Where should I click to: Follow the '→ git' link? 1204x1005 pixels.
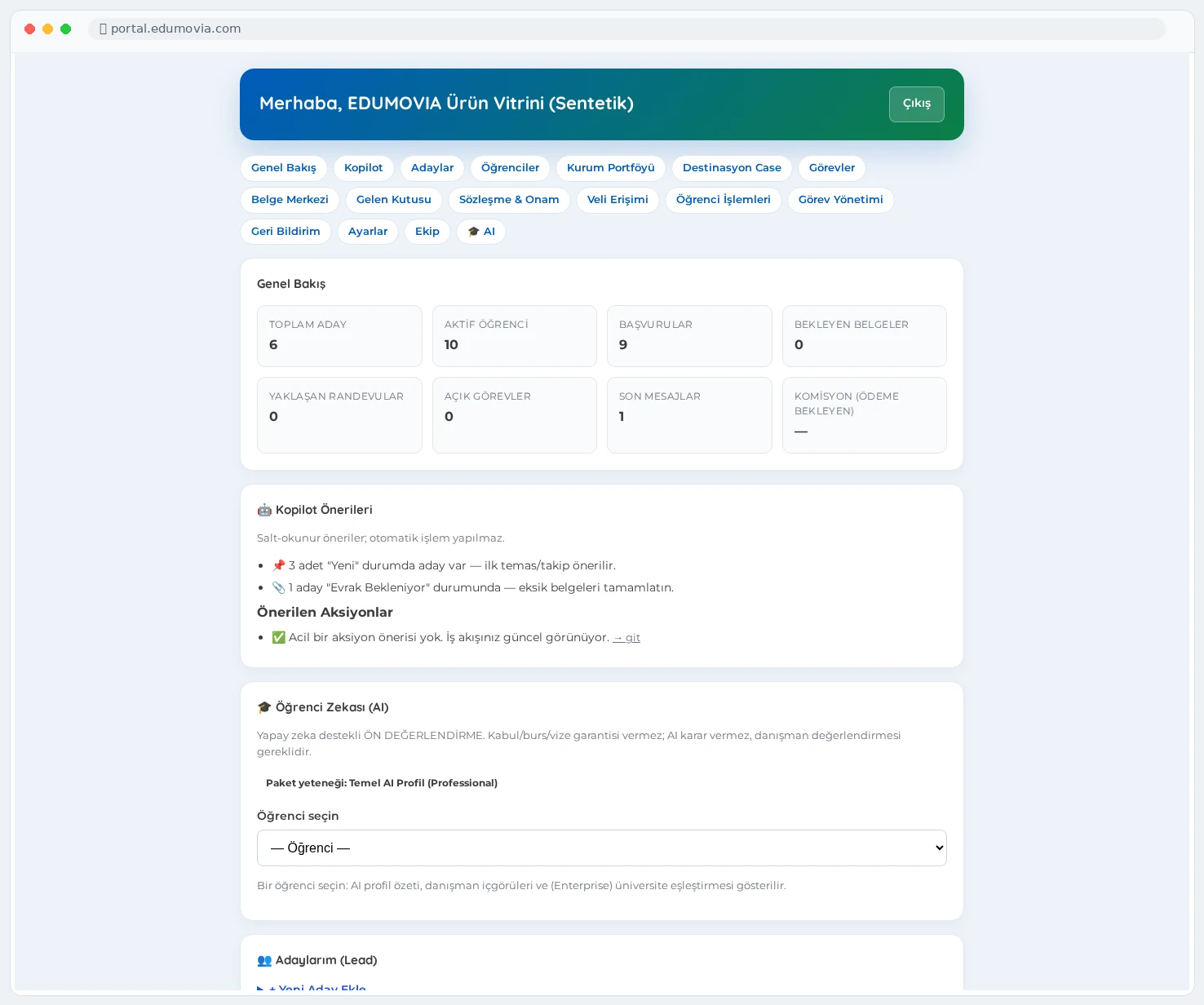pos(626,638)
